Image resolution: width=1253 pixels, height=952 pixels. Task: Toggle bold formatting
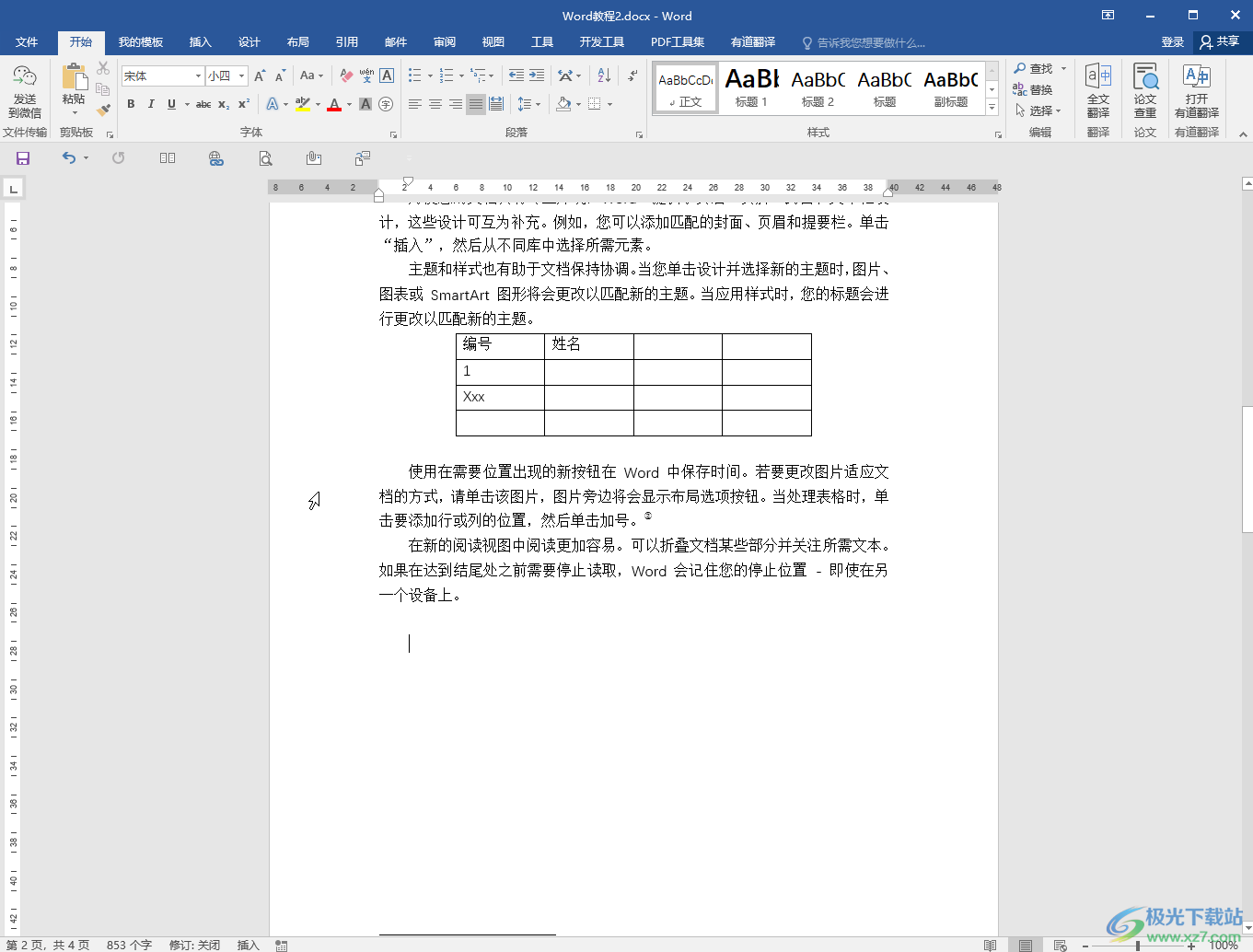131,104
